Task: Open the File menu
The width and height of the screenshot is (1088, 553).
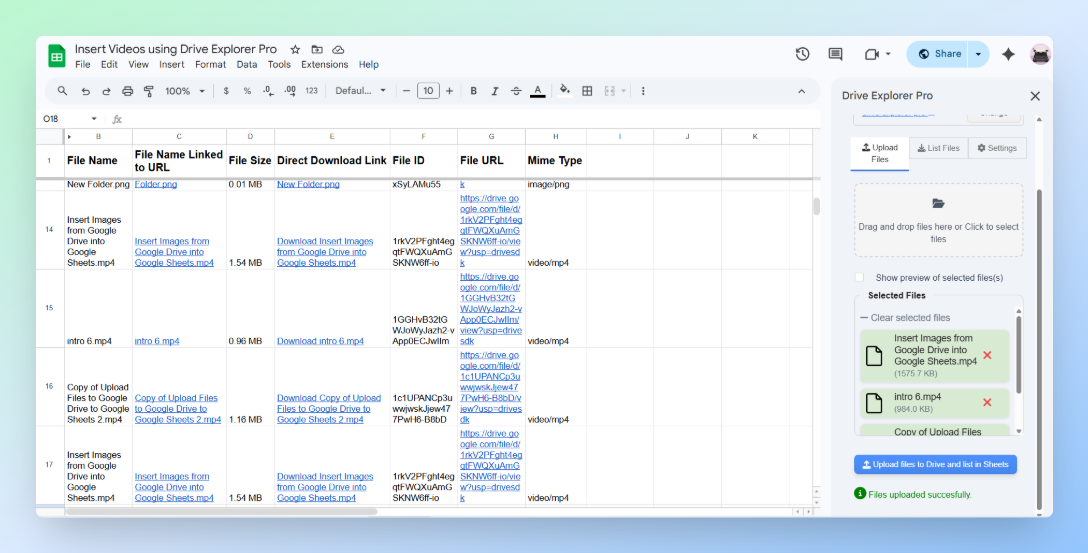Action: click(83, 65)
